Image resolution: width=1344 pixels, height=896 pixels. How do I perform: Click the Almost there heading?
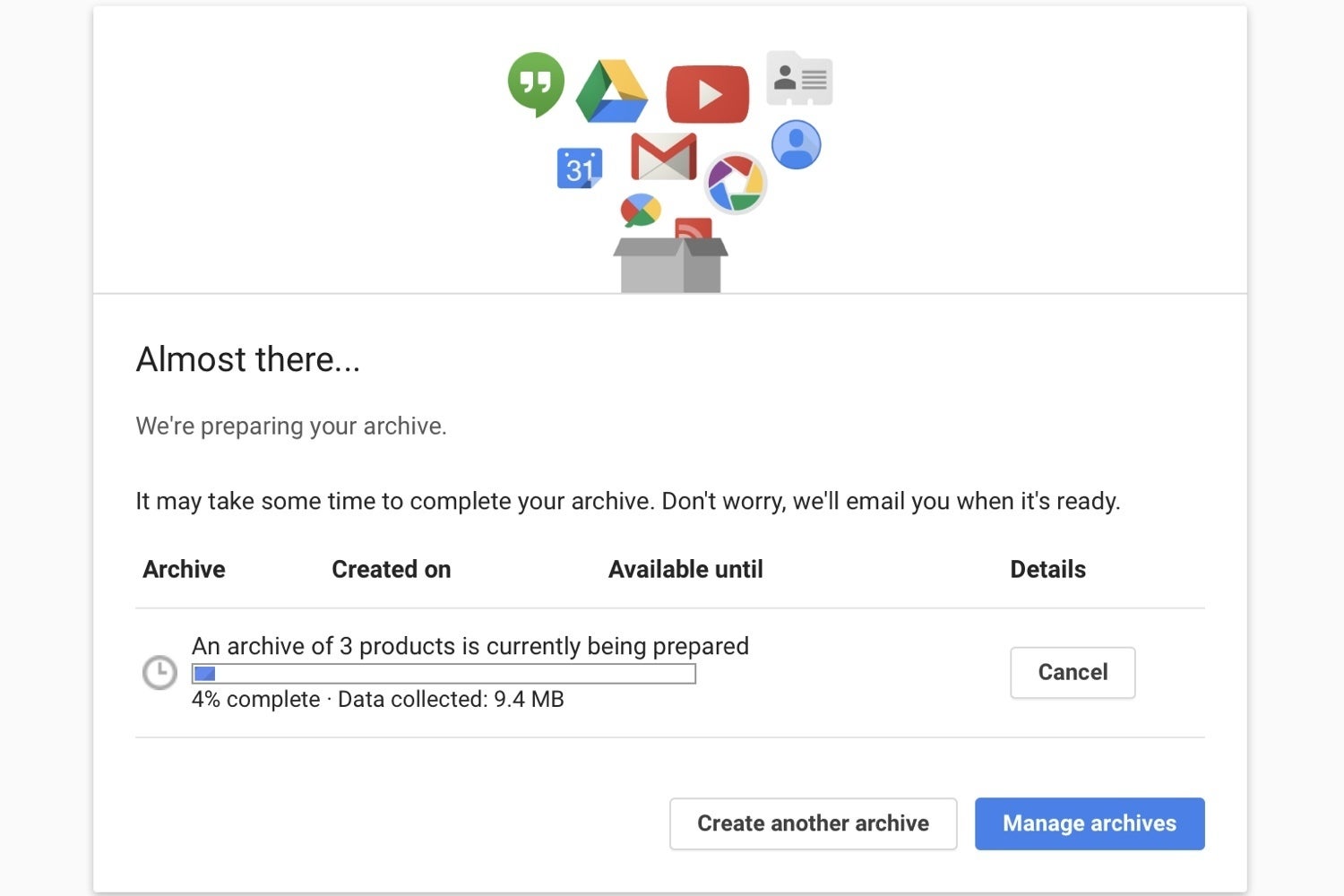(x=248, y=359)
